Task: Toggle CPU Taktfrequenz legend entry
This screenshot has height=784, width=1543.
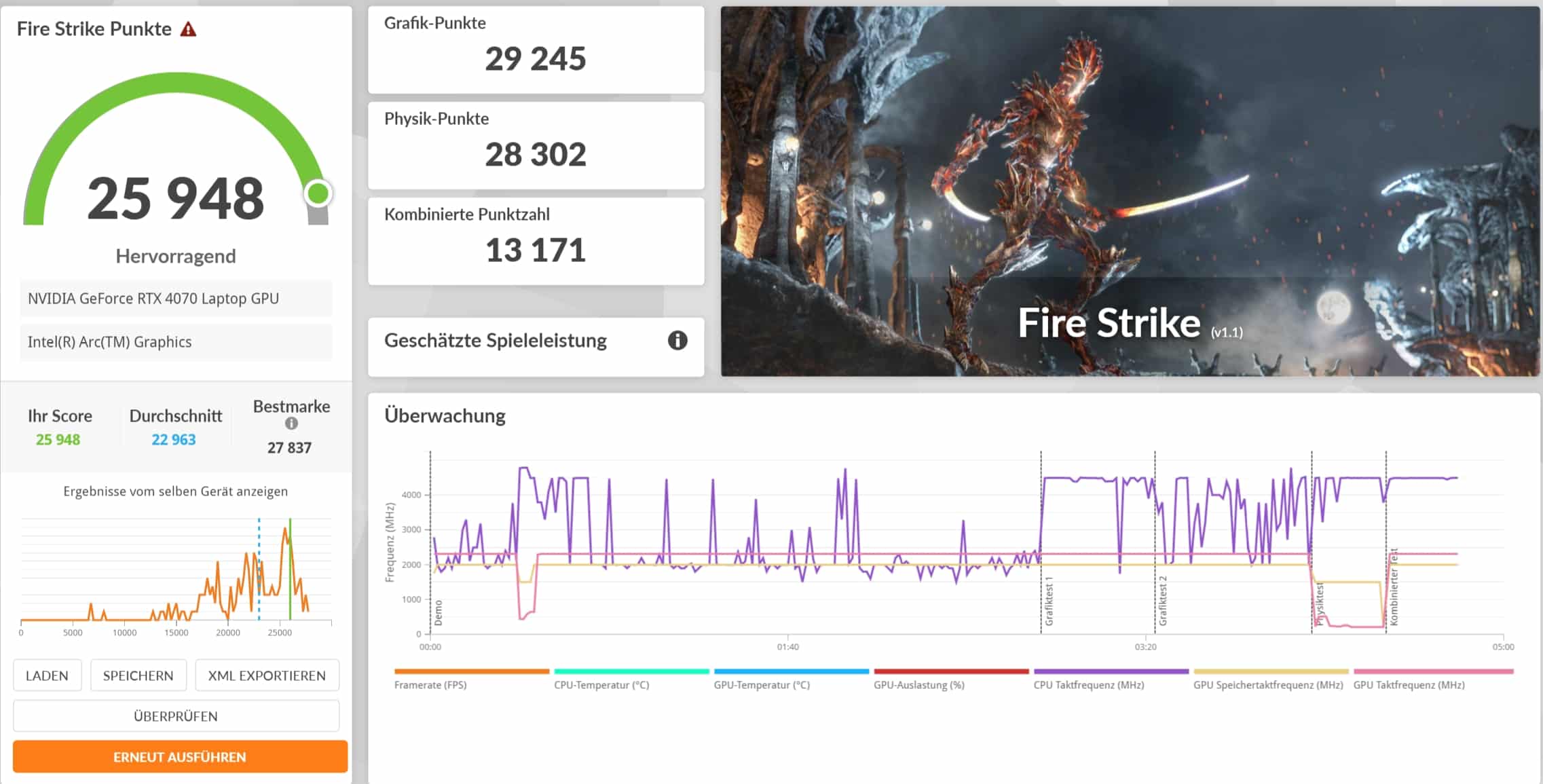Action: (1088, 685)
